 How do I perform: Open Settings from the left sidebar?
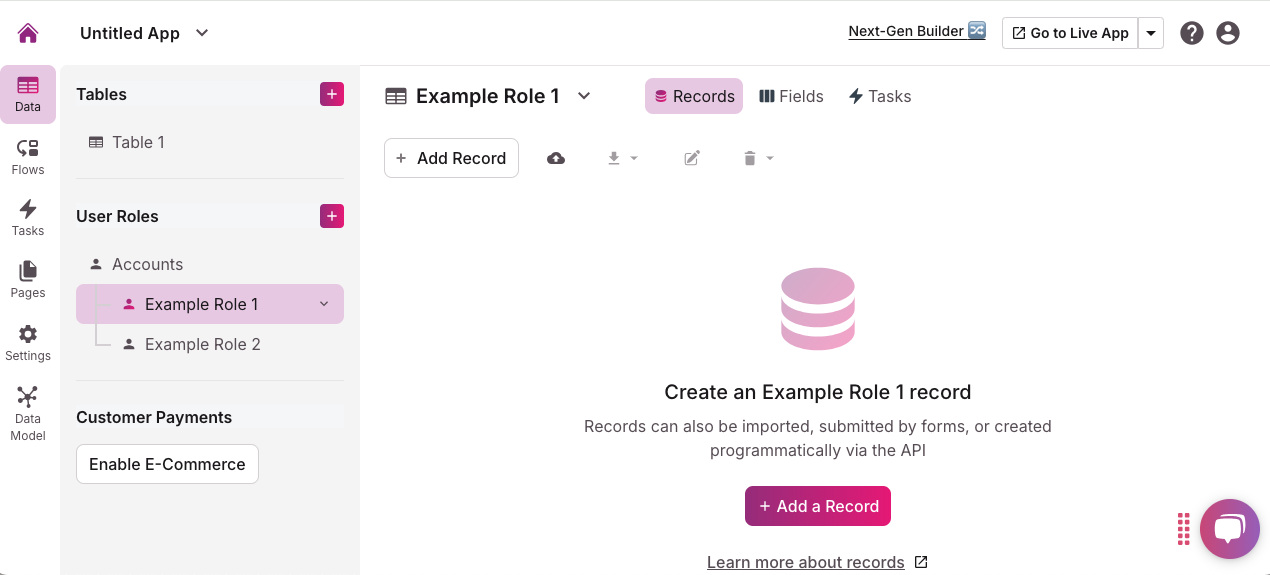tap(28, 343)
